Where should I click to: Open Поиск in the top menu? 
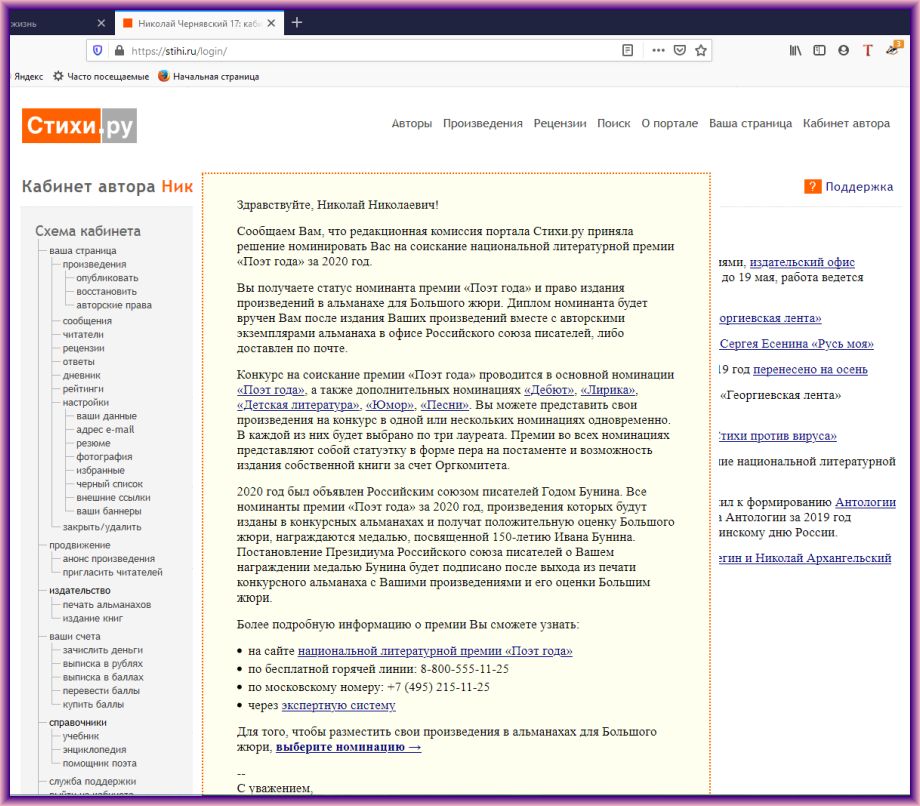[614, 123]
